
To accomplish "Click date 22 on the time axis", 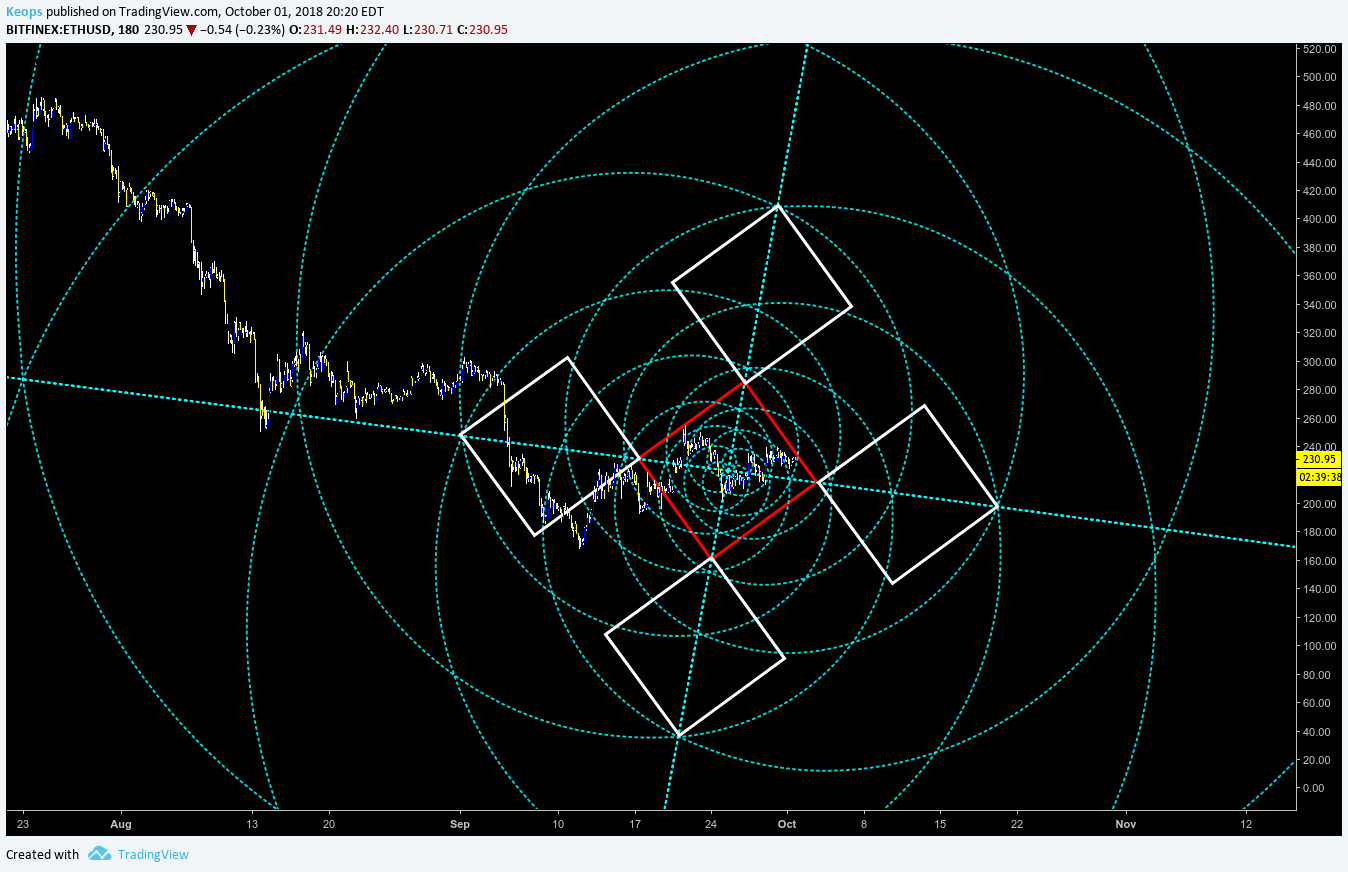I will [x=1017, y=825].
